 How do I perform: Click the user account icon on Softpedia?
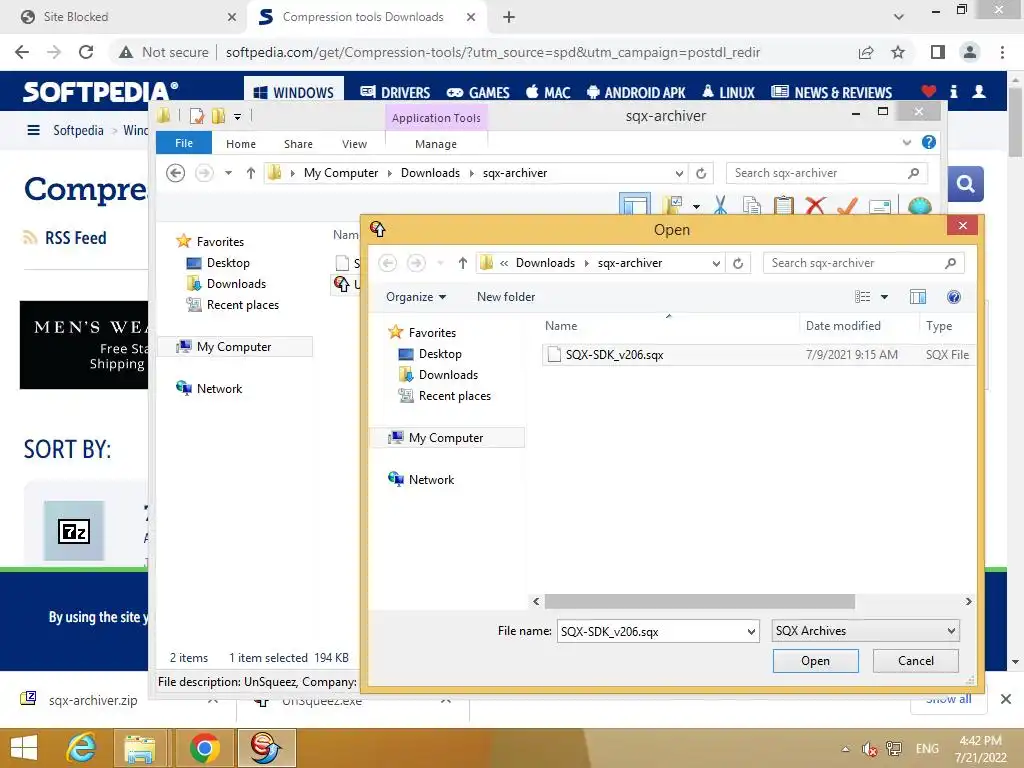pos(978,91)
